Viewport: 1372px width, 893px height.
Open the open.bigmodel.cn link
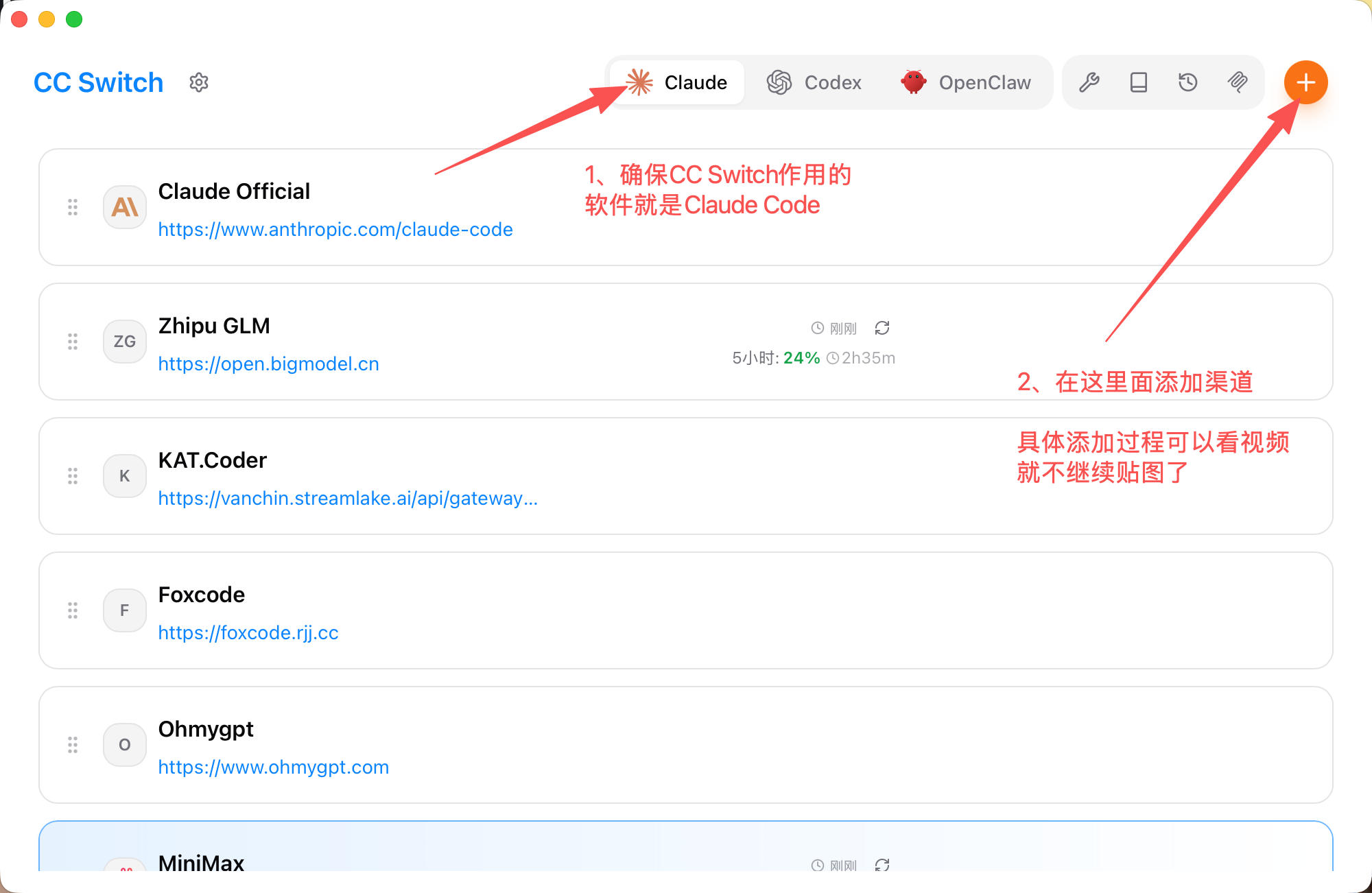click(268, 364)
